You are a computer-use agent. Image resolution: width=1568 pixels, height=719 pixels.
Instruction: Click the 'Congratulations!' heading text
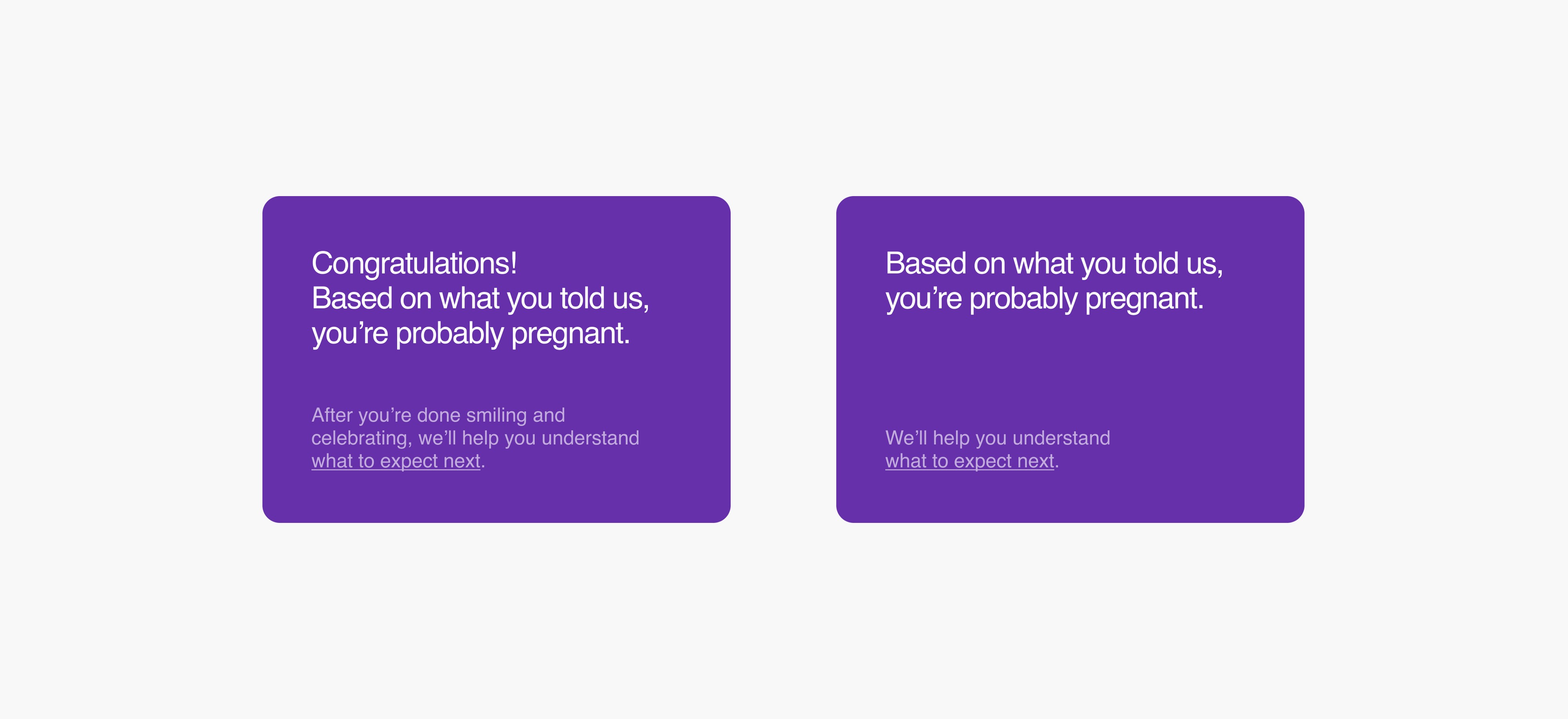[x=414, y=263]
